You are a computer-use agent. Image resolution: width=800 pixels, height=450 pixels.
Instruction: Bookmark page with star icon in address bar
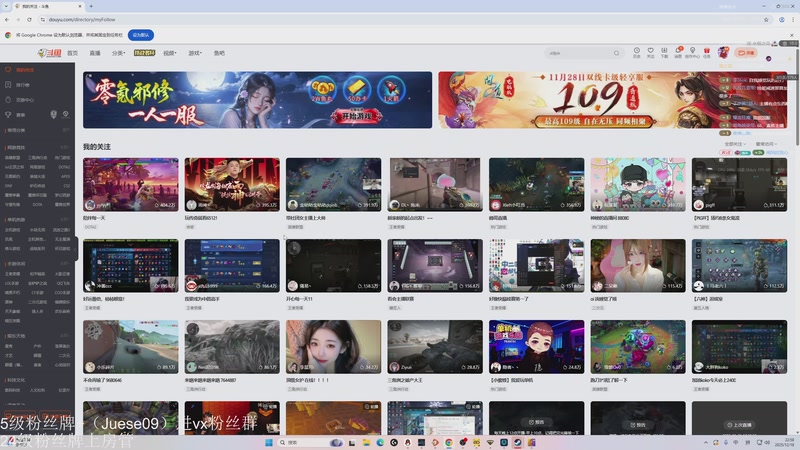(x=766, y=19)
